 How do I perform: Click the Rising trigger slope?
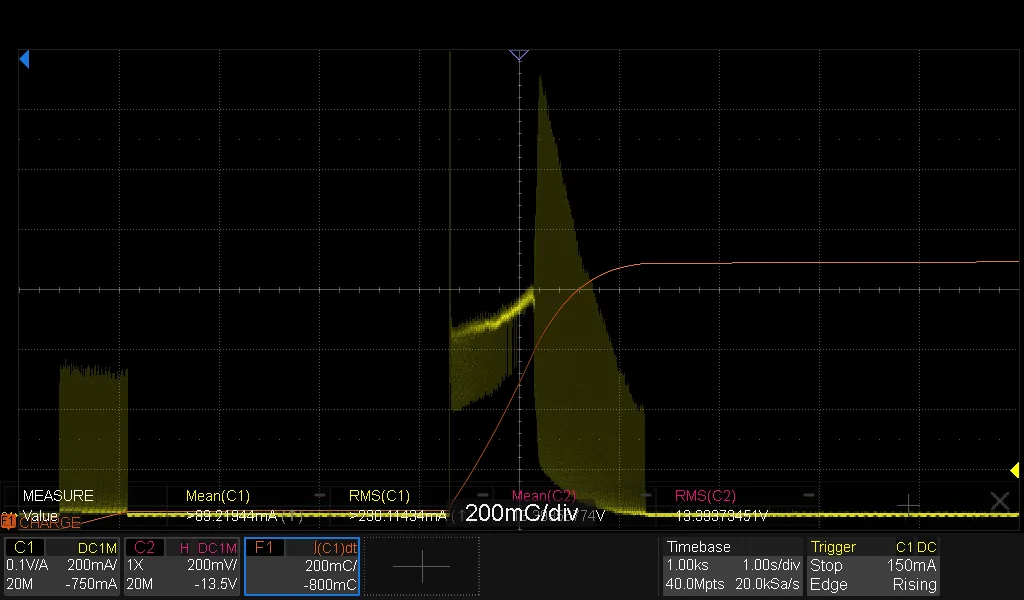coord(914,584)
